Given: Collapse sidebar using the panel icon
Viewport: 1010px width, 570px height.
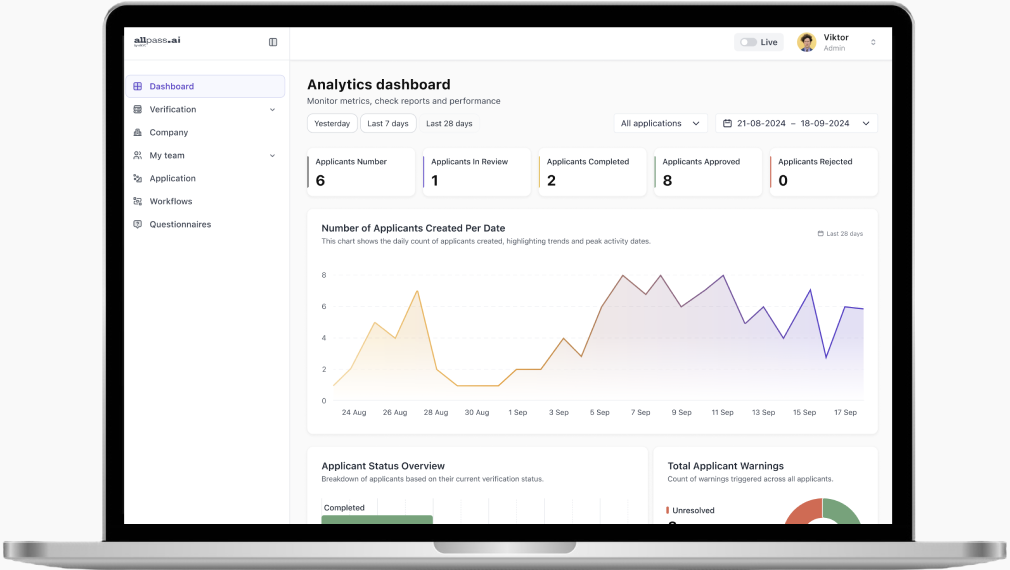Looking at the screenshot, I should point(273,42).
